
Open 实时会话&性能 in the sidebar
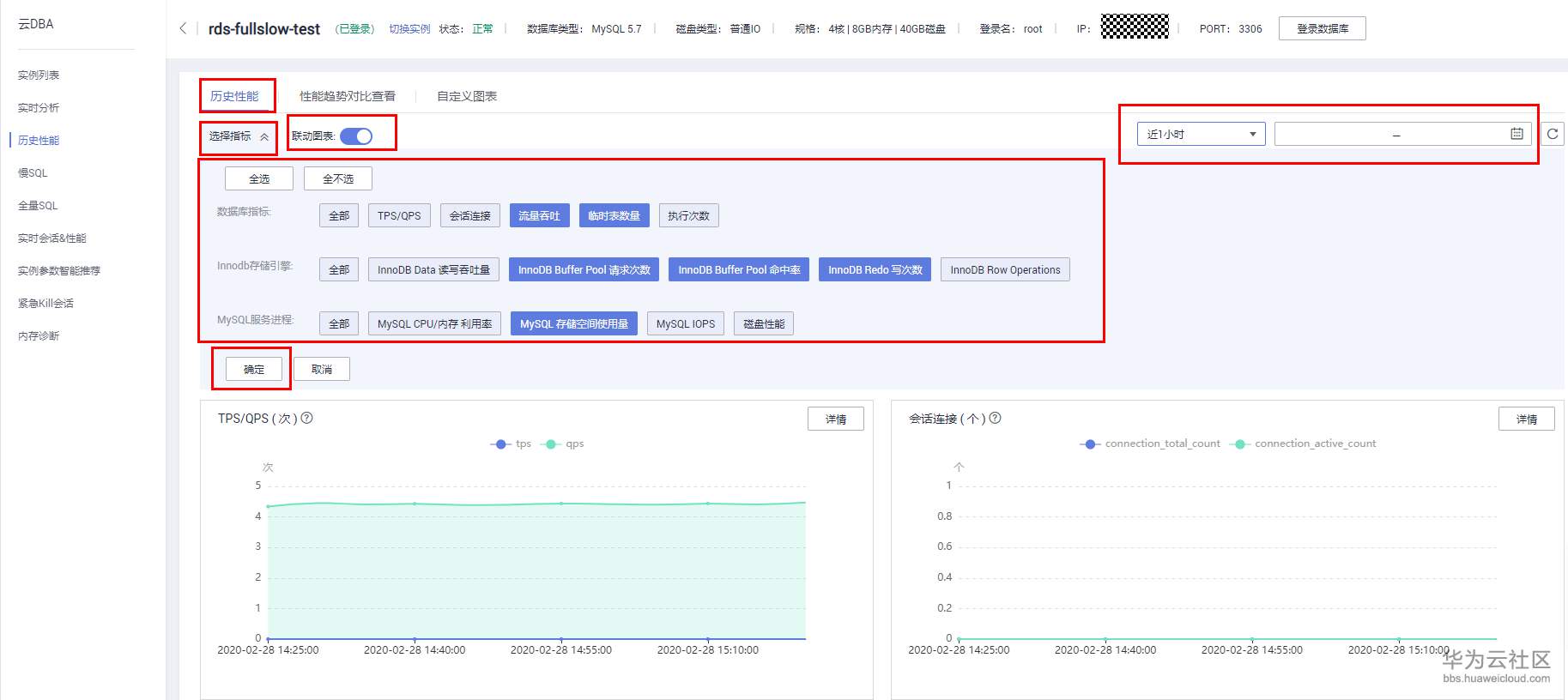pos(52,238)
